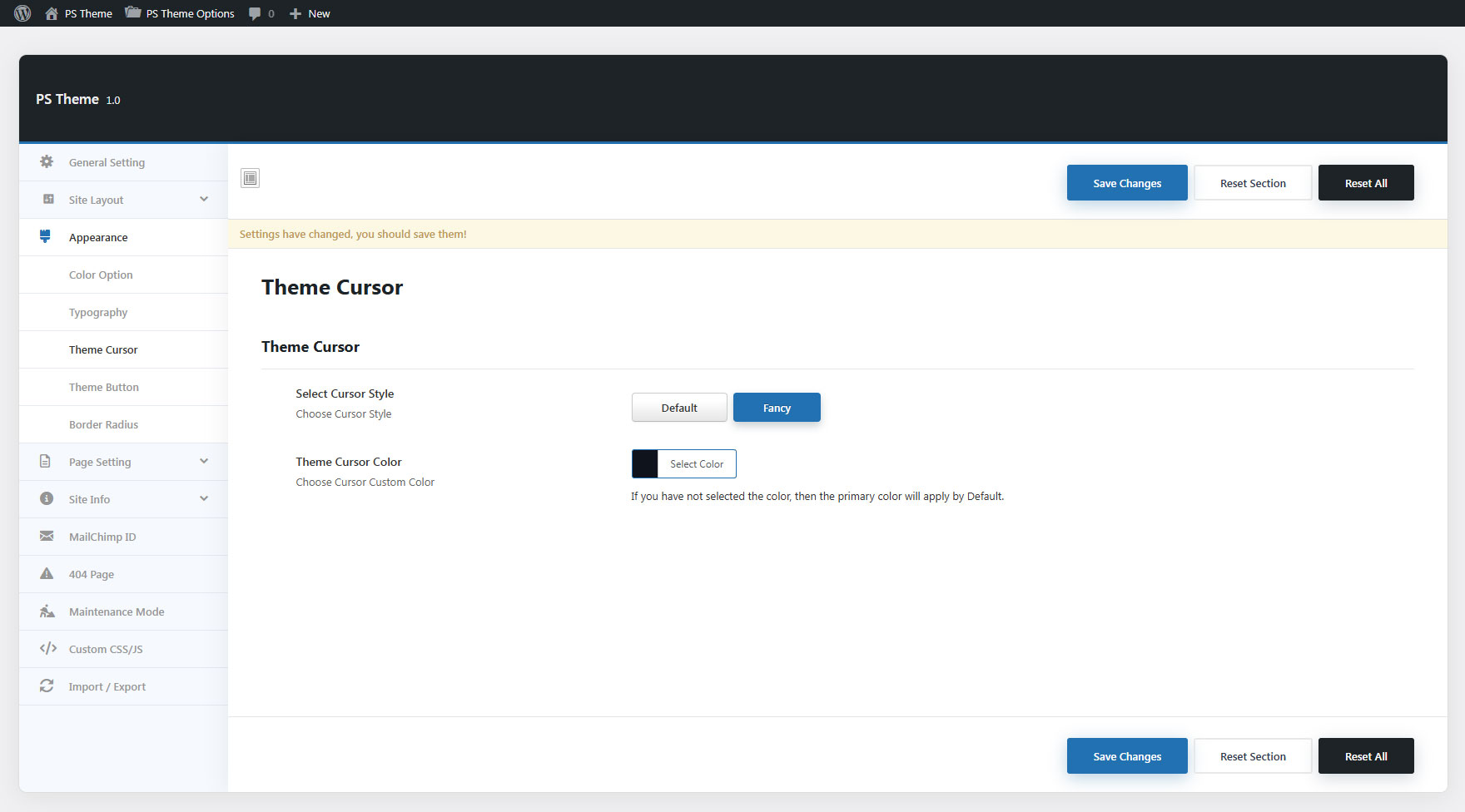Screen dimensions: 1465x812
Task: Expand the Site Layout chevron
Action: pyautogui.click(x=204, y=200)
